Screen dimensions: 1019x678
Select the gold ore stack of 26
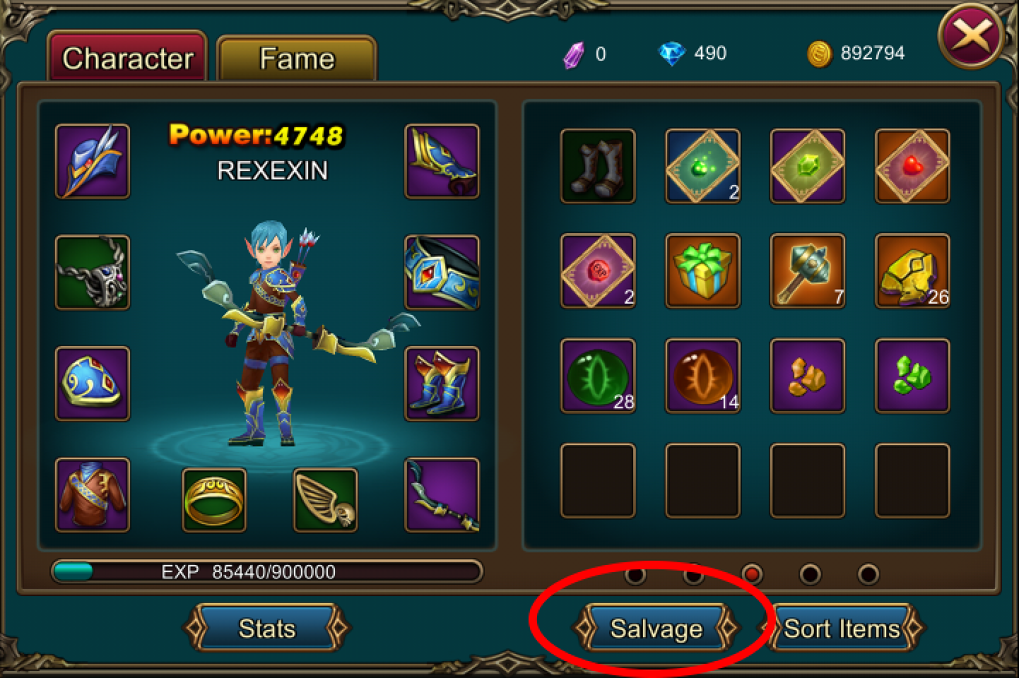(912, 270)
